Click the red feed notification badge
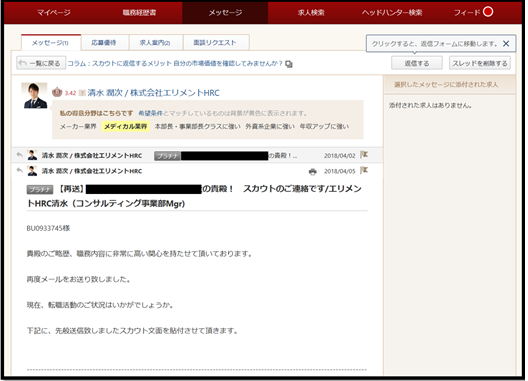The height and width of the screenshot is (381, 528). [x=488, y=12]
